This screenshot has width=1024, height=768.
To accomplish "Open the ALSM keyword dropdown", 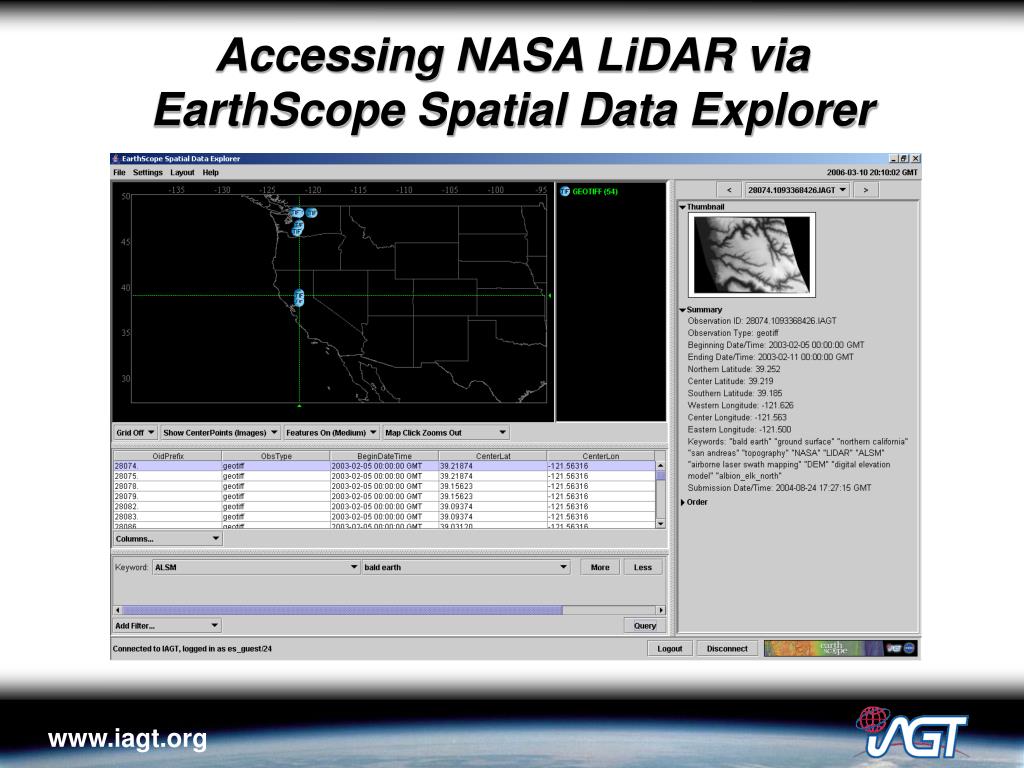I will pyautogui.click(x=256, y=567).
